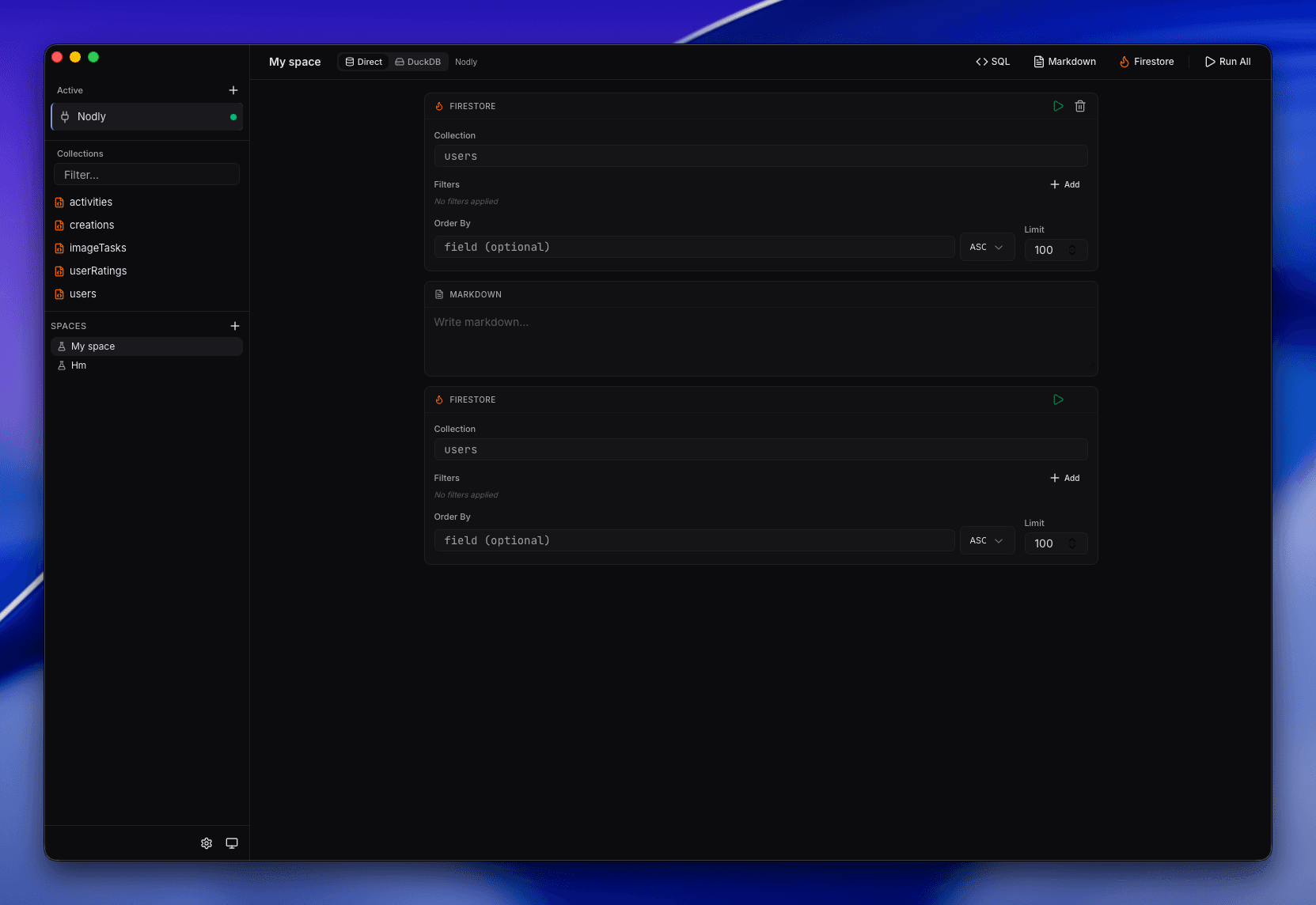Run the first Firestore query block

tap(1058, 105)
